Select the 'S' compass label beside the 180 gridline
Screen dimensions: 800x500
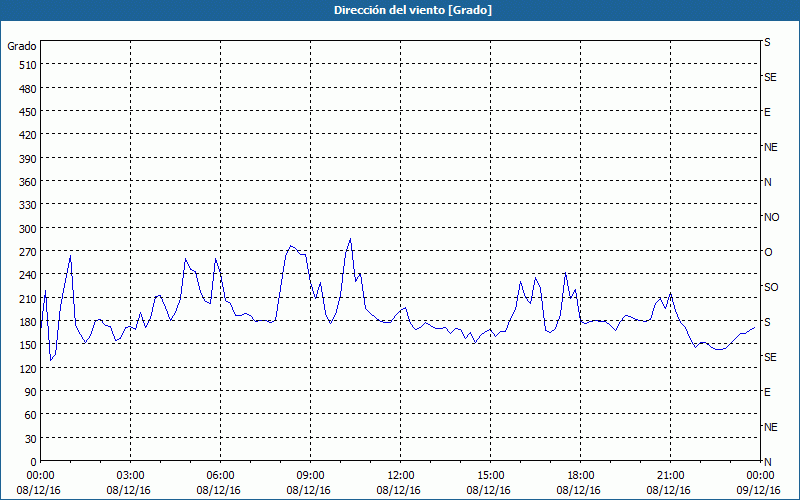click(767, 322)
